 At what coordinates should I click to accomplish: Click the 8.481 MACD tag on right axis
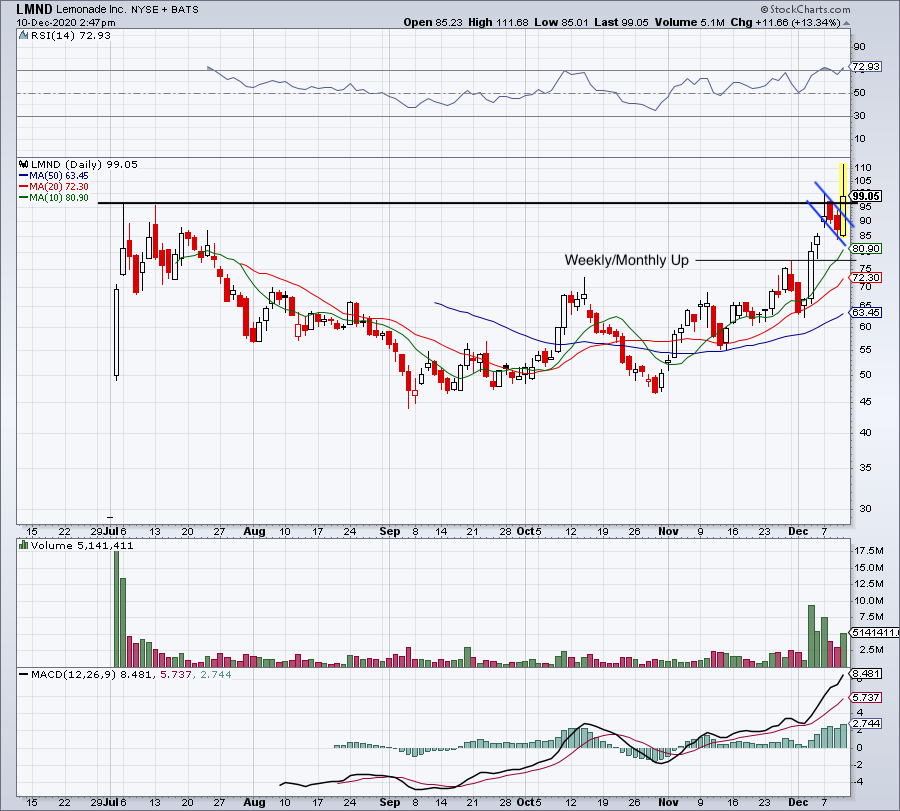click(866, 673)
